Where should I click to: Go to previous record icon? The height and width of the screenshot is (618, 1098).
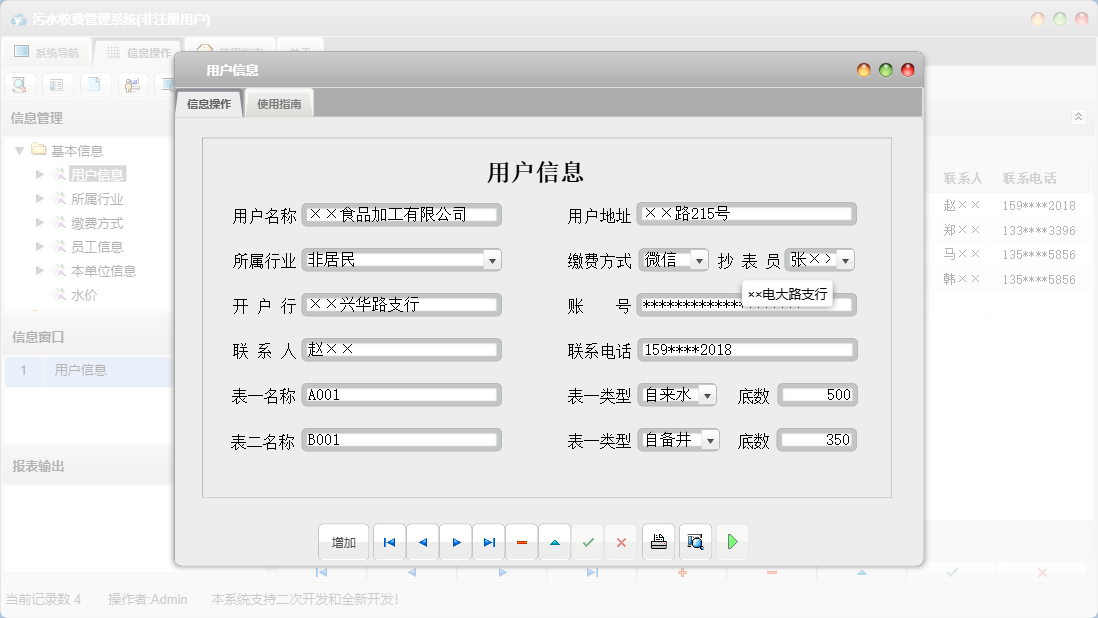[x=422, y=541]
